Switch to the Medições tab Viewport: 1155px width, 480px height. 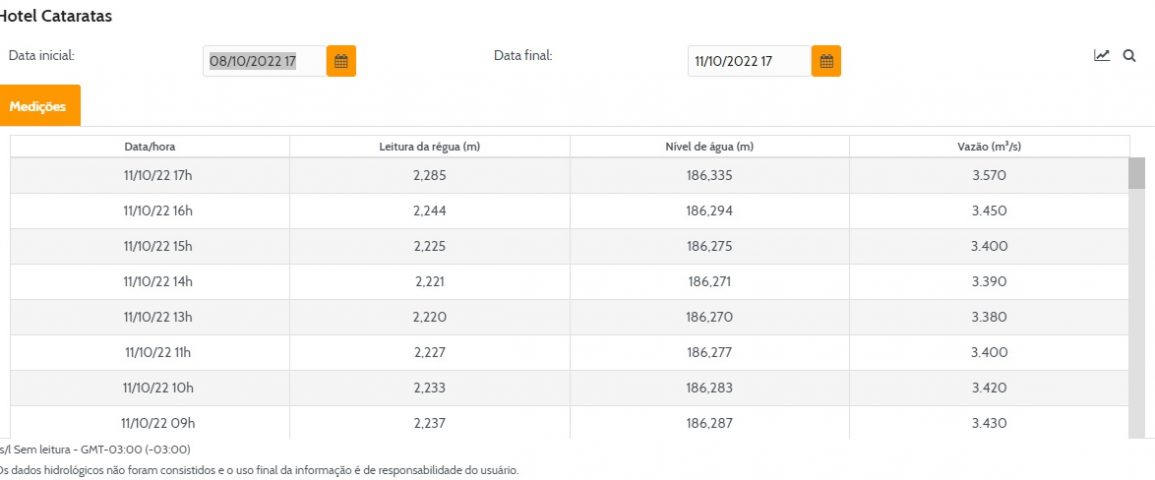click(38, 107)
